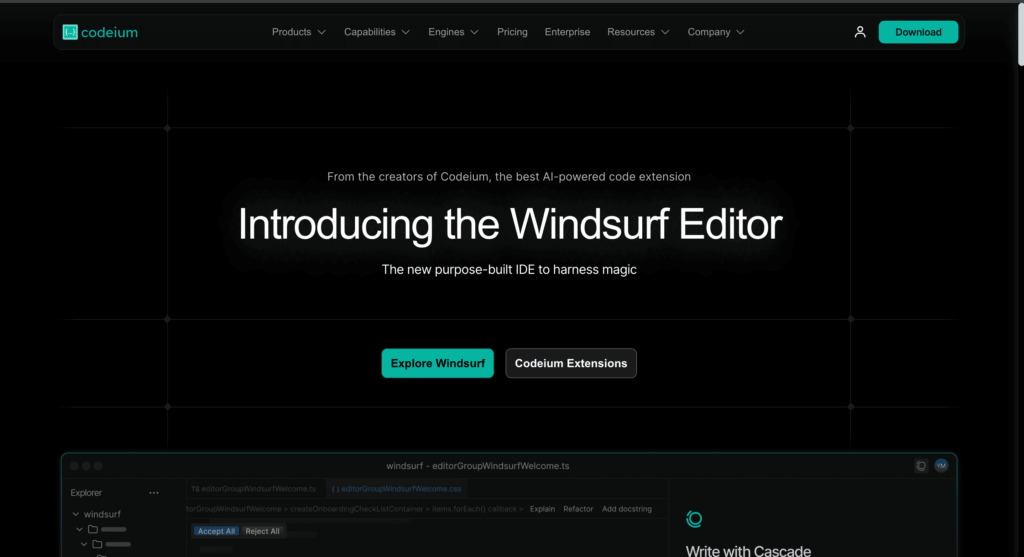
Task: Collapse the windsurf root folder tree
Action: pyautogui.click(x=75, y=514)
